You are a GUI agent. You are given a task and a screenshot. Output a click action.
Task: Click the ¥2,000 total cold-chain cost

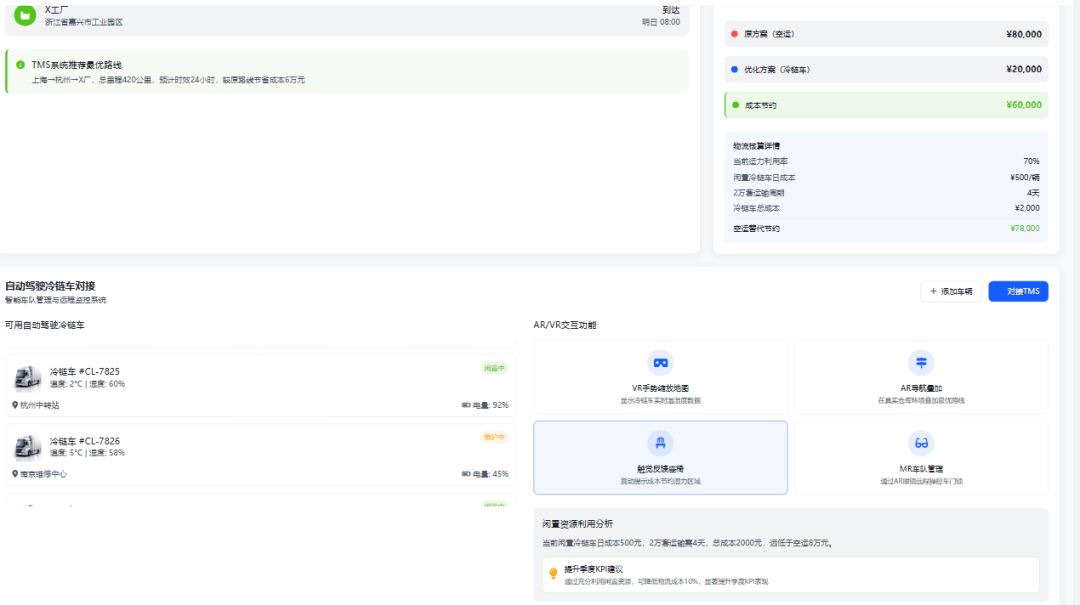1027,208
